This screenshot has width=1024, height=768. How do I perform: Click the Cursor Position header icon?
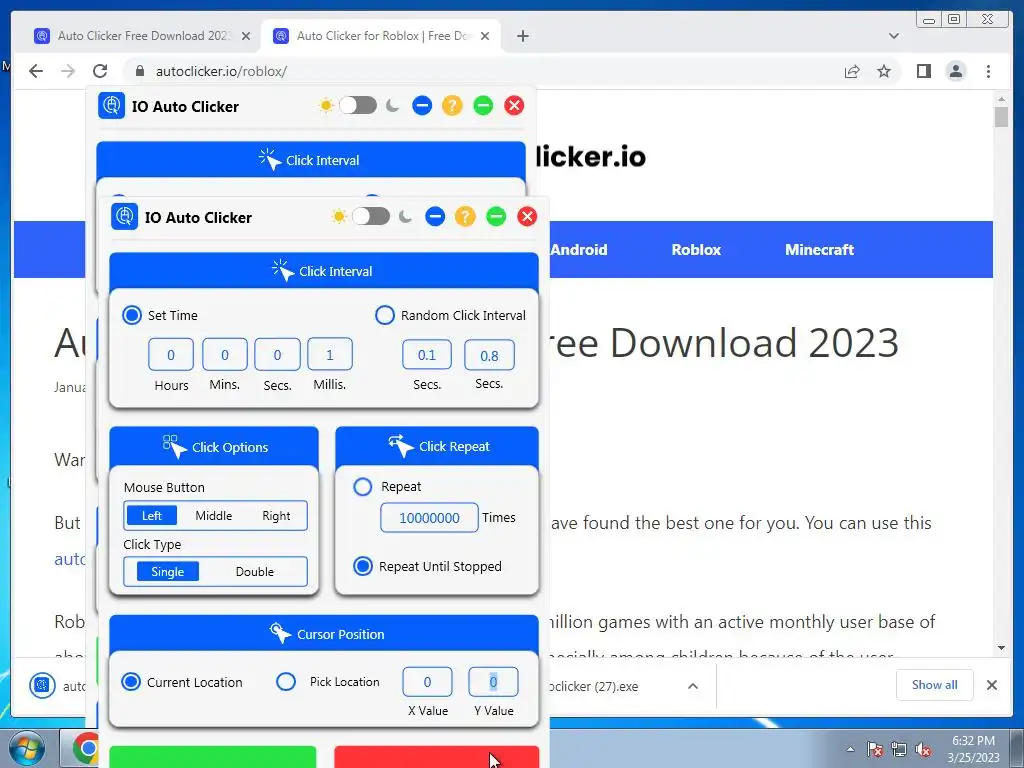pos(280,633)
